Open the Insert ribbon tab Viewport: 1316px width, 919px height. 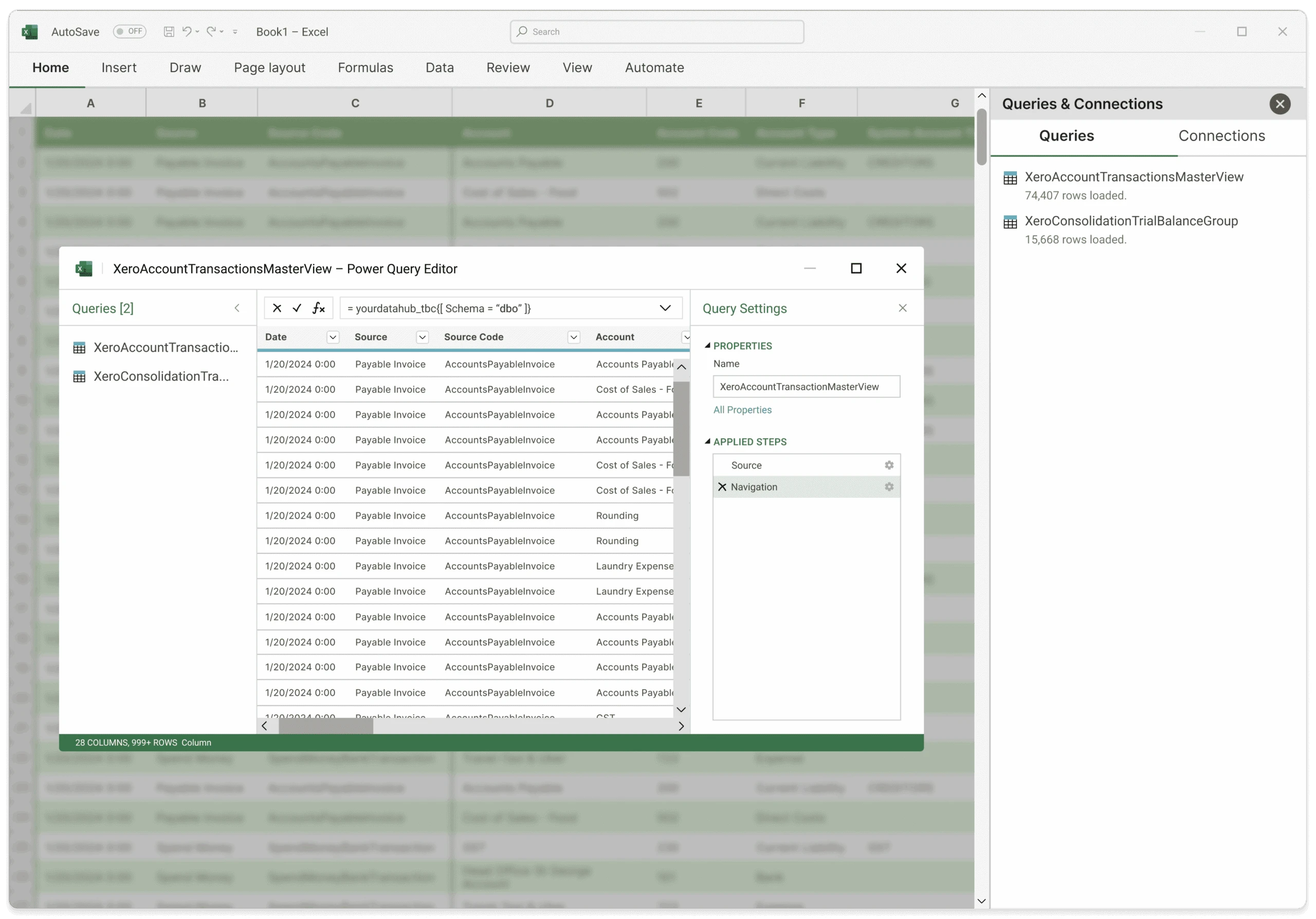pyautogui.click(x=119, y=68)
